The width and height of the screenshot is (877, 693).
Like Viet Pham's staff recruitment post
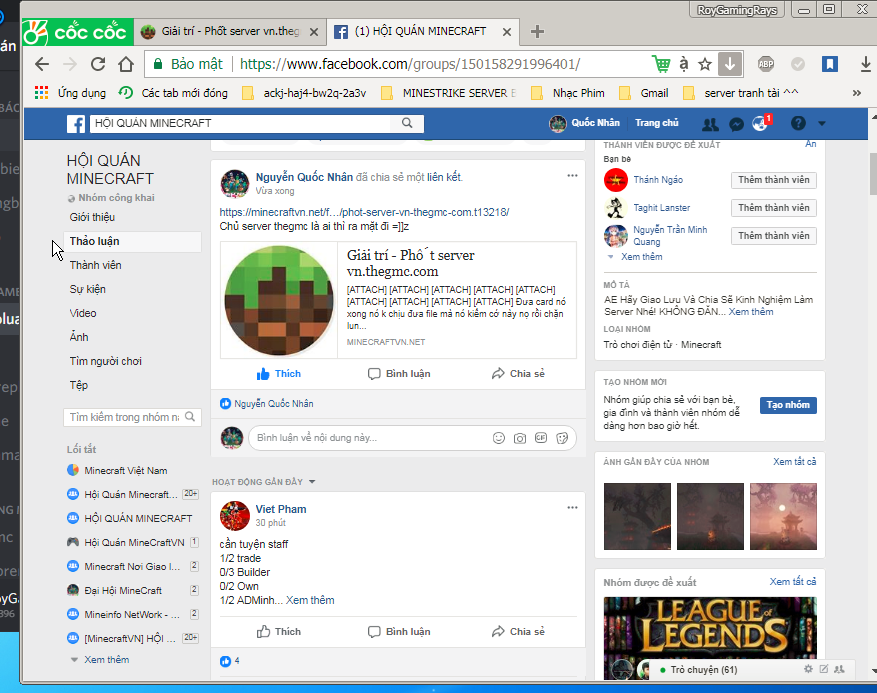pyautogui.click(x=278, y=632)
